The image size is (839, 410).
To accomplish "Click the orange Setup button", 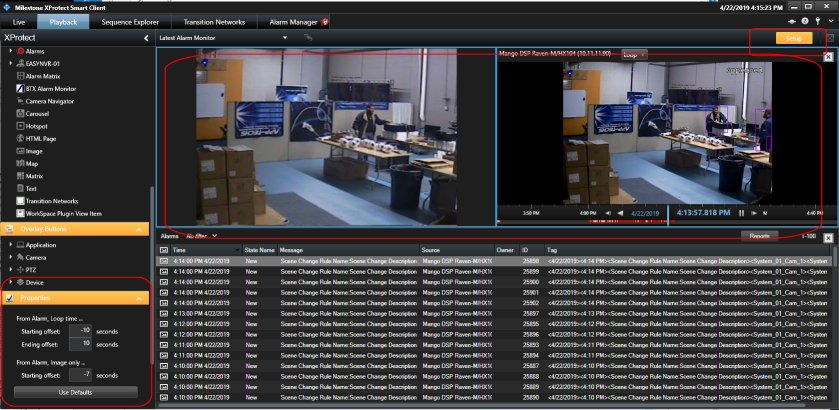I will [x=794, y=38].
